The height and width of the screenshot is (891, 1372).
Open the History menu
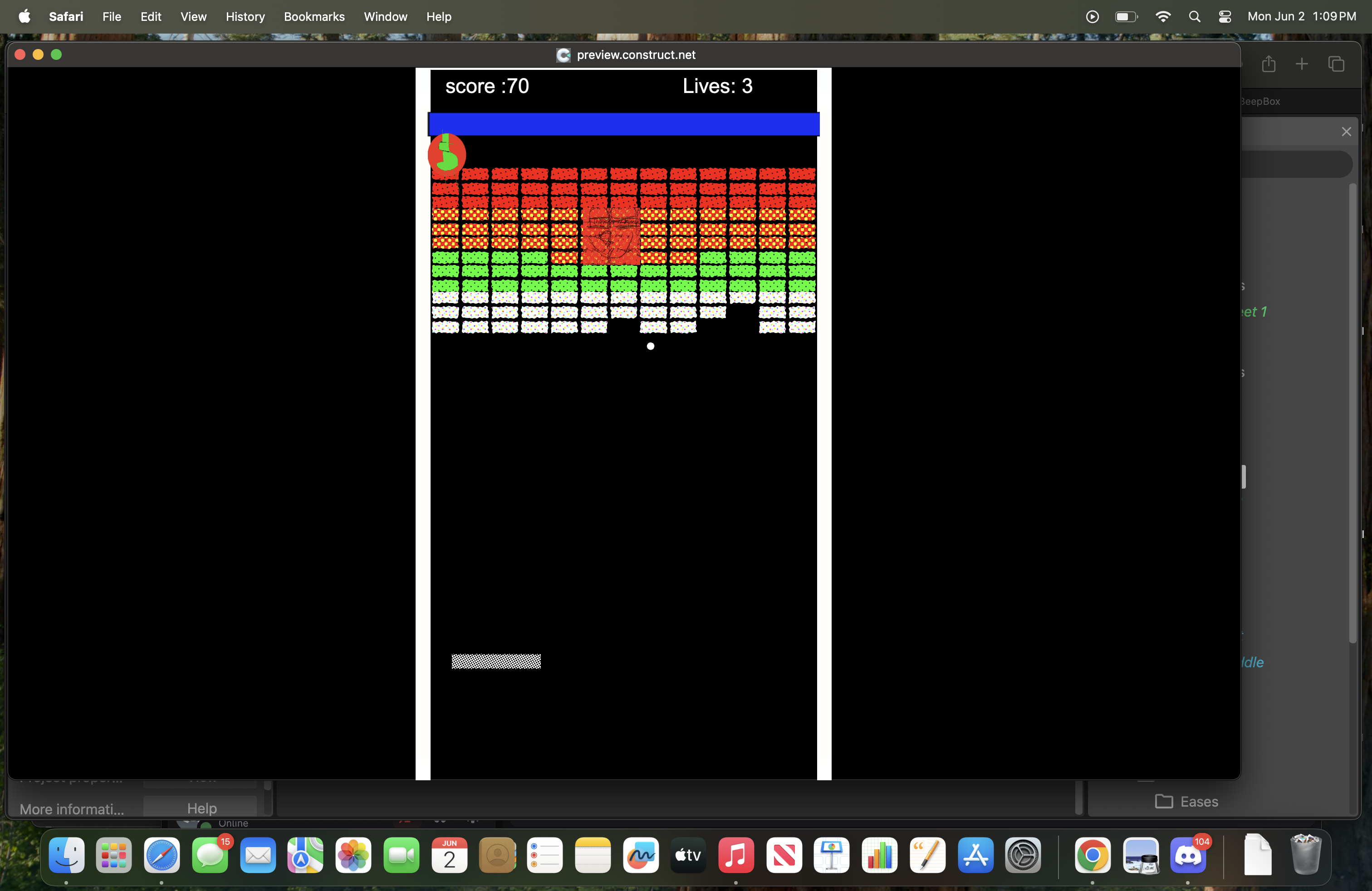tap(245, 17)
